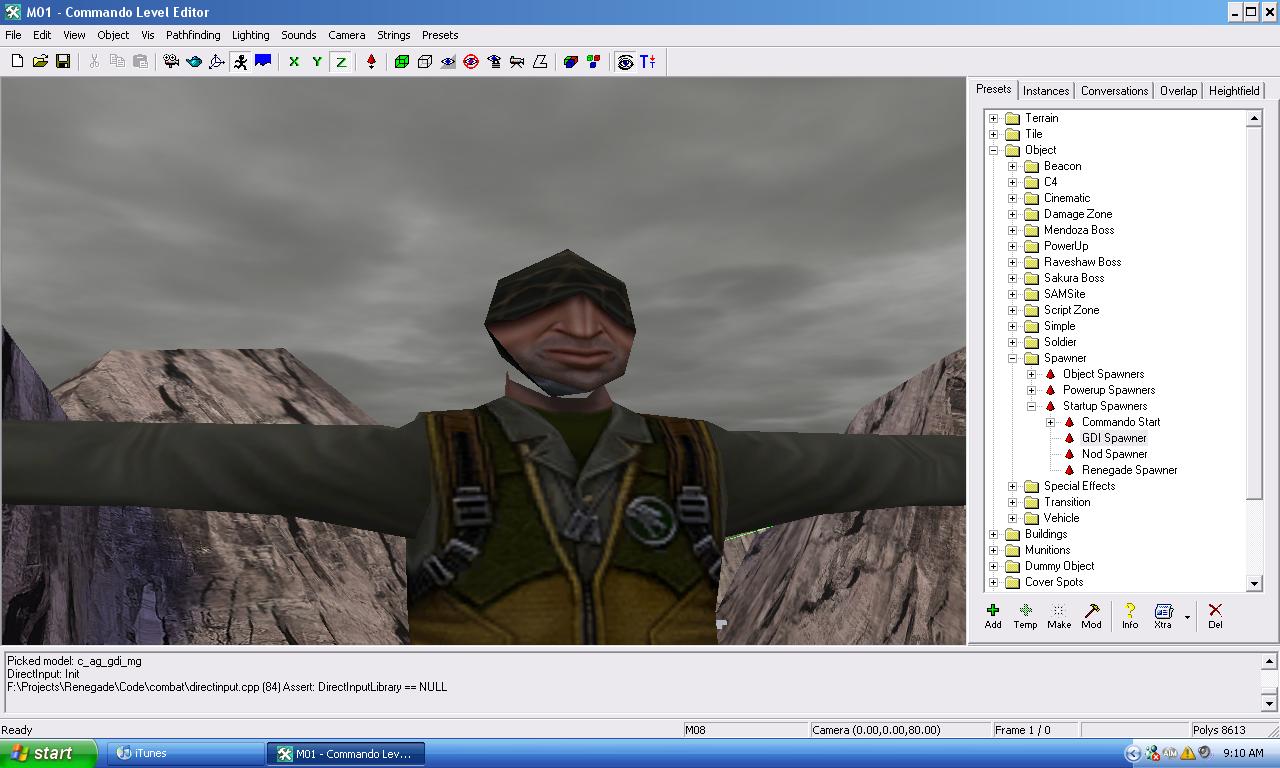
Task: Click the Save disk icon
Action: [x=63, y=62]
